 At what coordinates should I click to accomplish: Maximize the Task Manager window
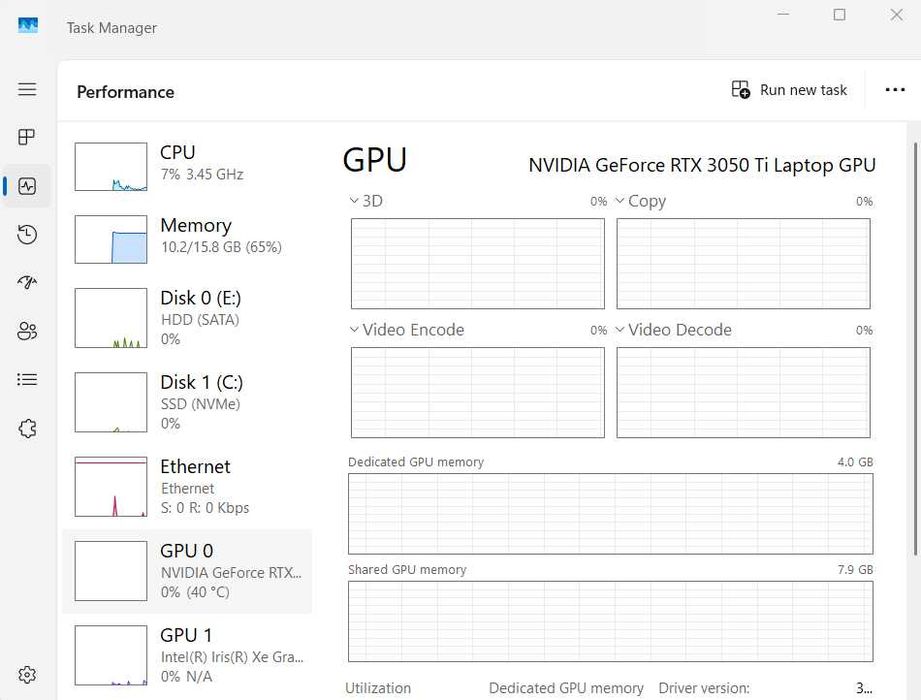839,15
